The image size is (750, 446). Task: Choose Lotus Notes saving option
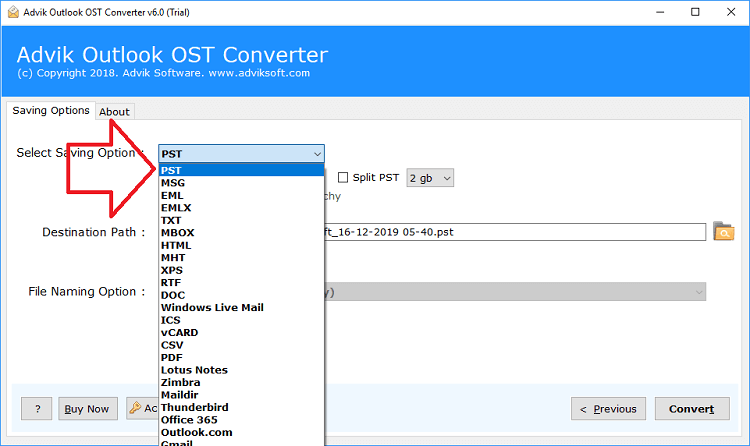tap(242, 369)
